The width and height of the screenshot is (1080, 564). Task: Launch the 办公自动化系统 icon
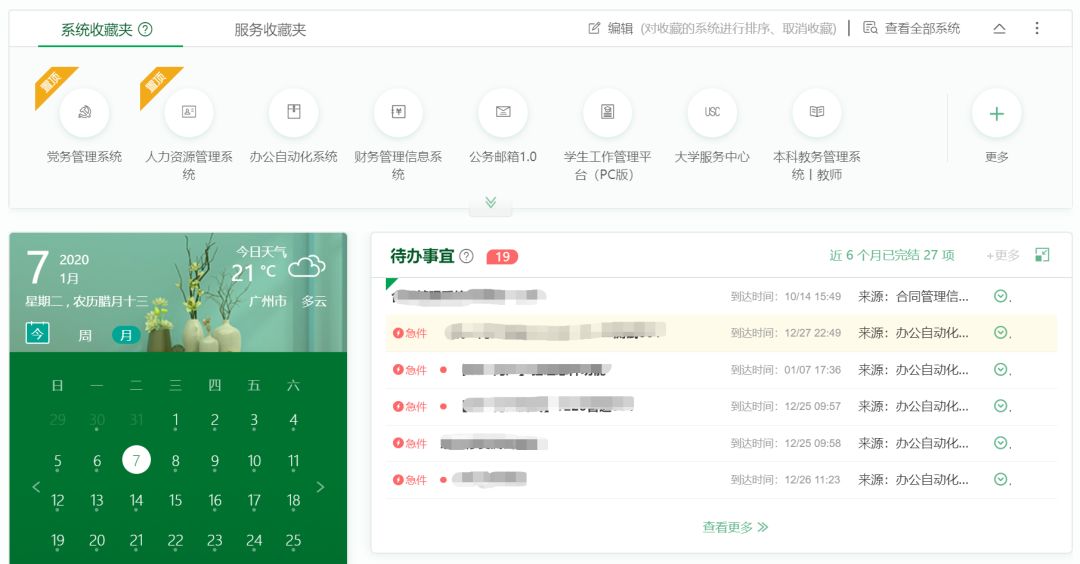click(293, 113)
